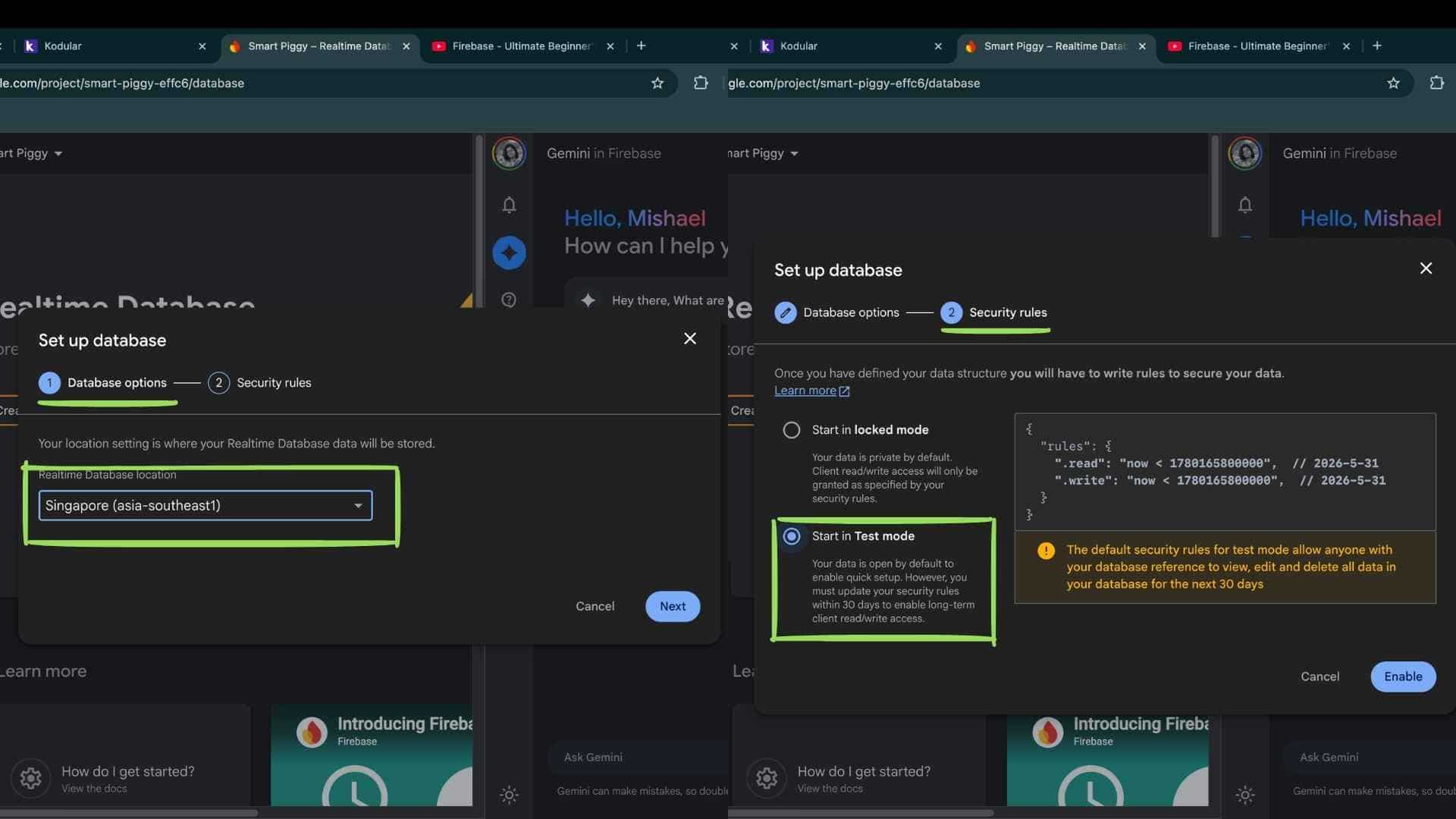The image size is (1456, 819).
Task: Open account avatar in right Firebase console
Action: pyautogui.click(x=1244, y=153)
